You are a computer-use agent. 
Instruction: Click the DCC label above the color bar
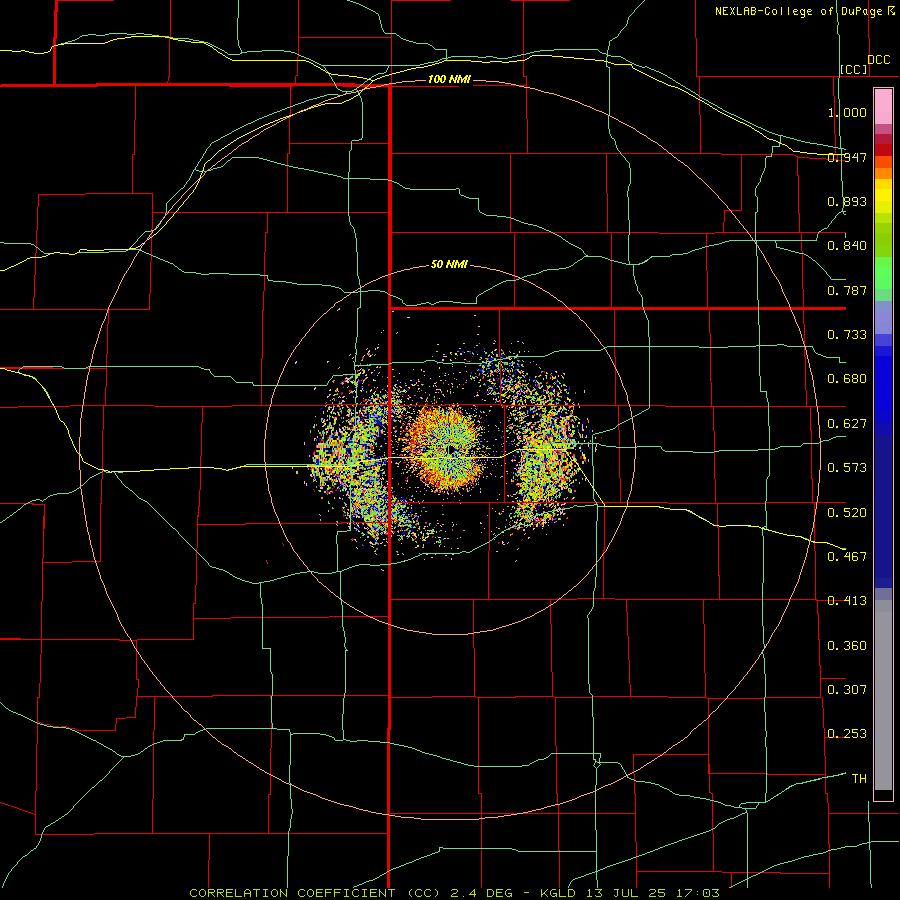click(x=879, y=60)
